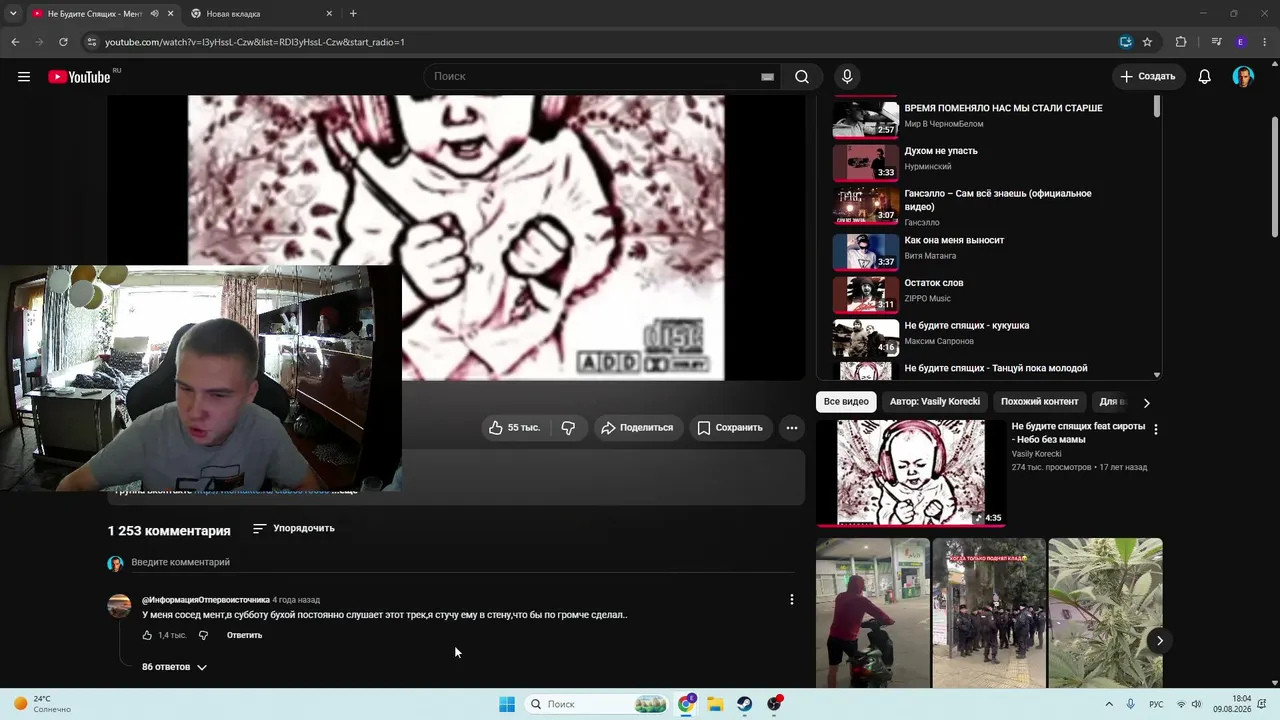Like the video with 55 тыс. likes
This screenshot has width=1280, height=720.
(x=514, y=428)
